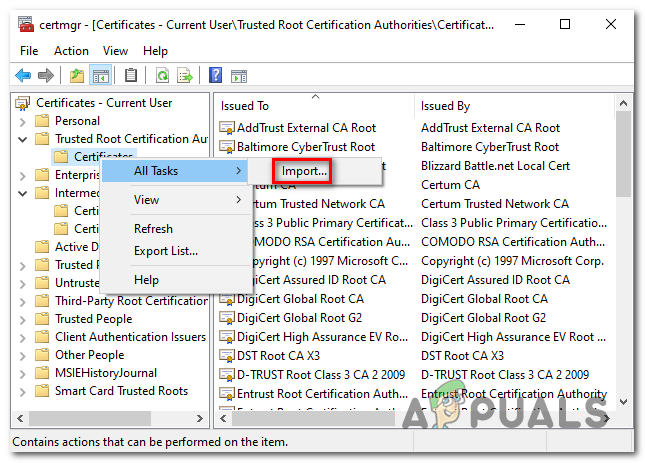Expand the Other People node
Viewport: 645px width, 463px height.
(23, 356)
